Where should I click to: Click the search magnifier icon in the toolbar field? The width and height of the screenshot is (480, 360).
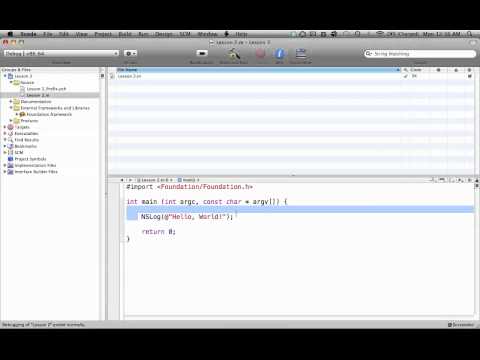click(368, 53)
